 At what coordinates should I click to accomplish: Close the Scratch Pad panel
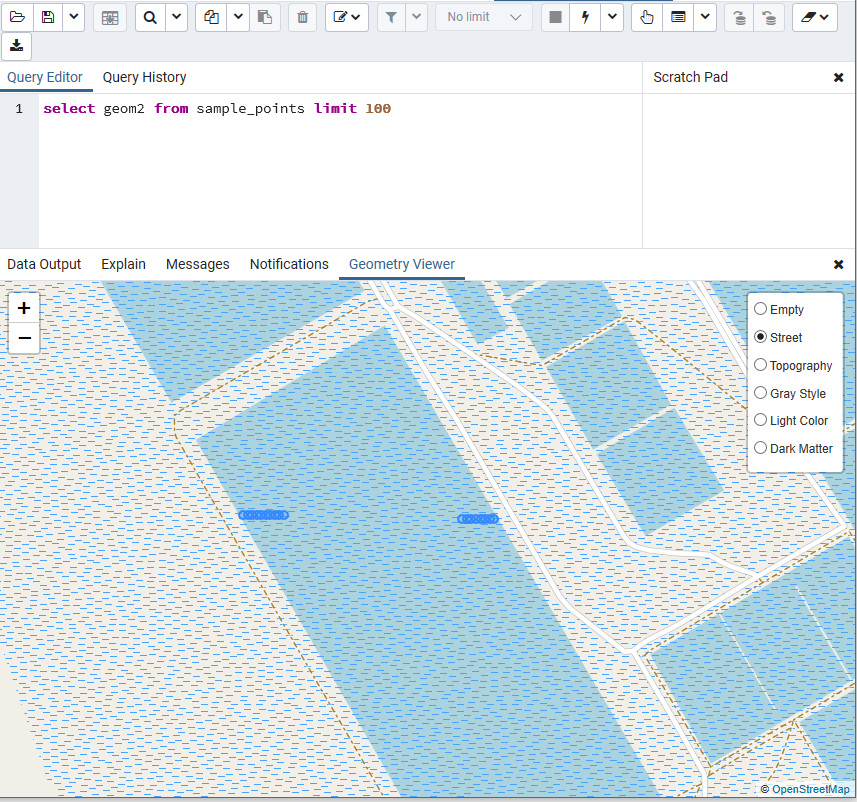coord(838,78)
